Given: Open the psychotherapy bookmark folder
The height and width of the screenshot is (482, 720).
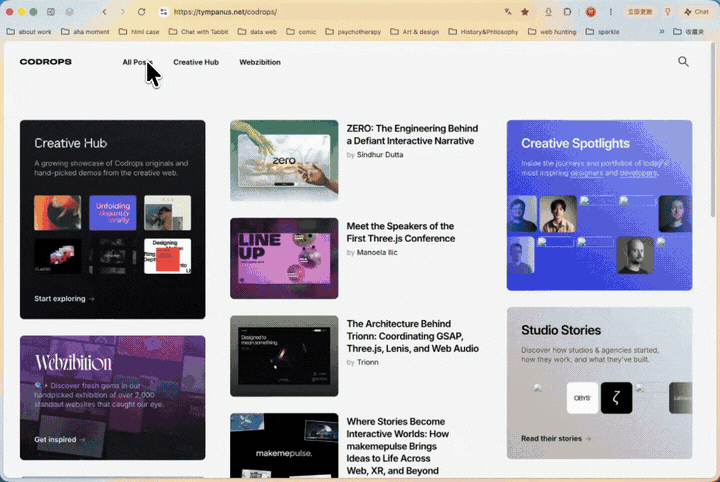Looking at the screenshot, I should tap(354, 32).
